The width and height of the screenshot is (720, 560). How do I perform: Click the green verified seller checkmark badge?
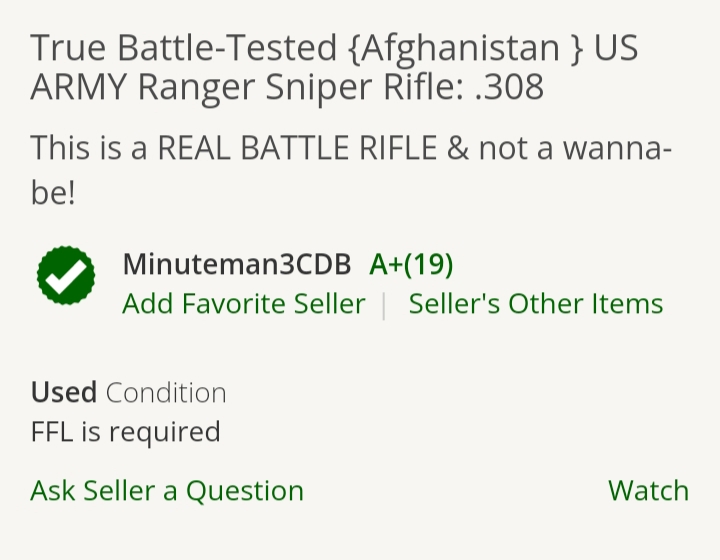pyautogui.click(x=66, y=275)
